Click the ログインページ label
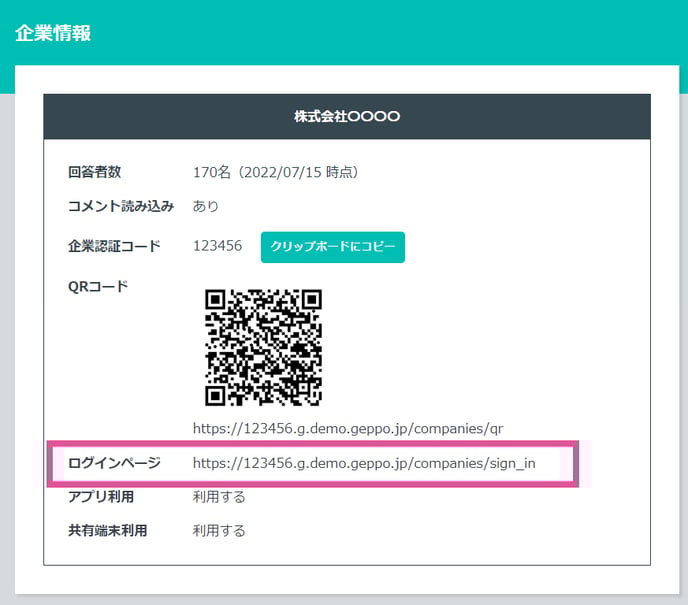This screenshot has height=605, width=688. tap(114, 463)
